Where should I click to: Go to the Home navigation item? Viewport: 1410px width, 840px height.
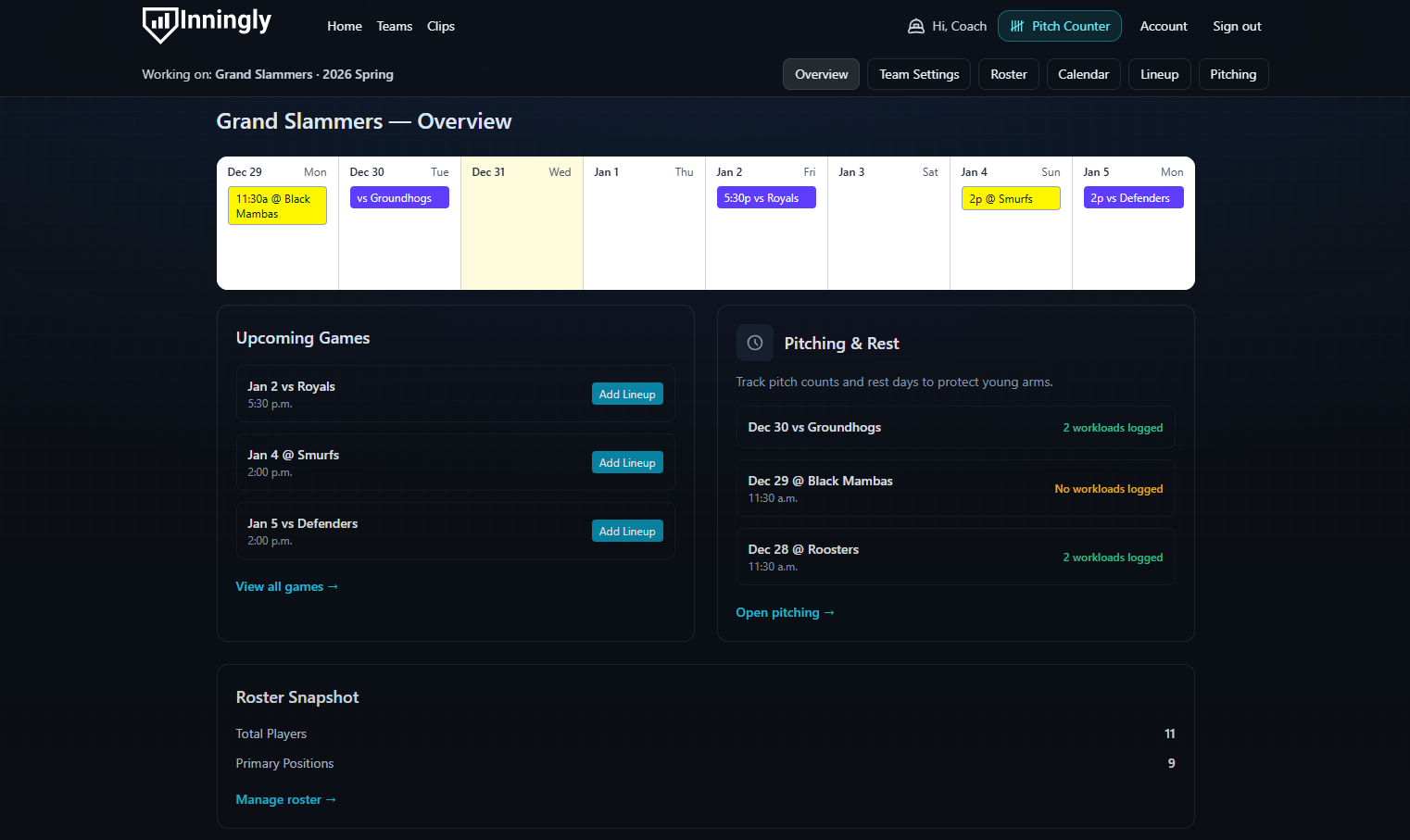pos(345,26)
